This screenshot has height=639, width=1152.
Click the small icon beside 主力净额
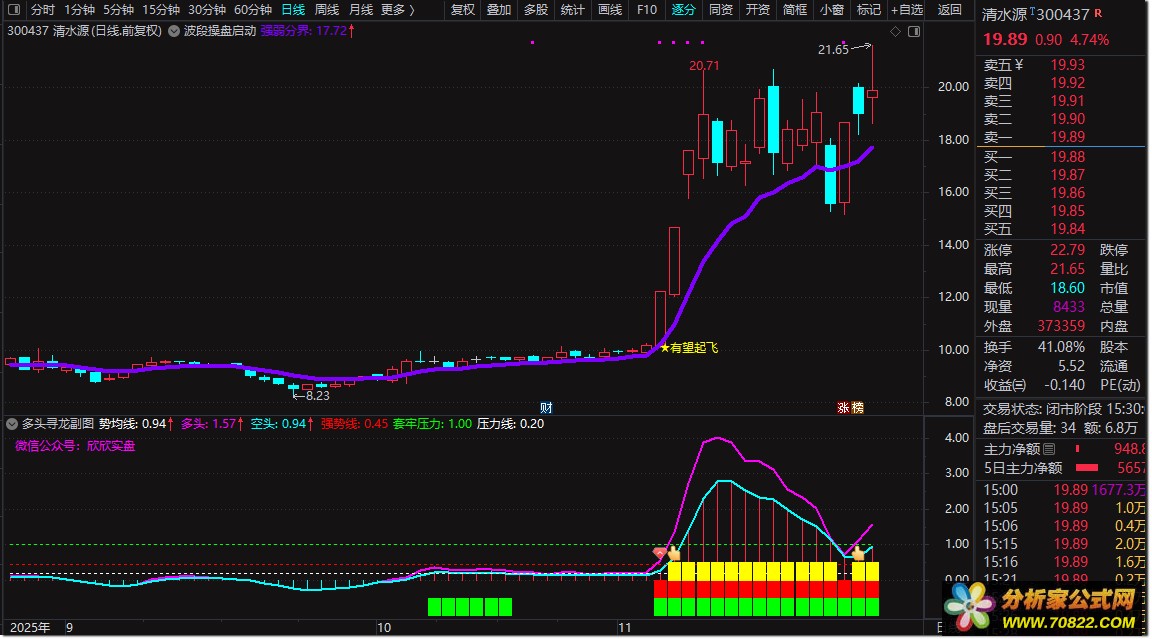[1049, 449]
